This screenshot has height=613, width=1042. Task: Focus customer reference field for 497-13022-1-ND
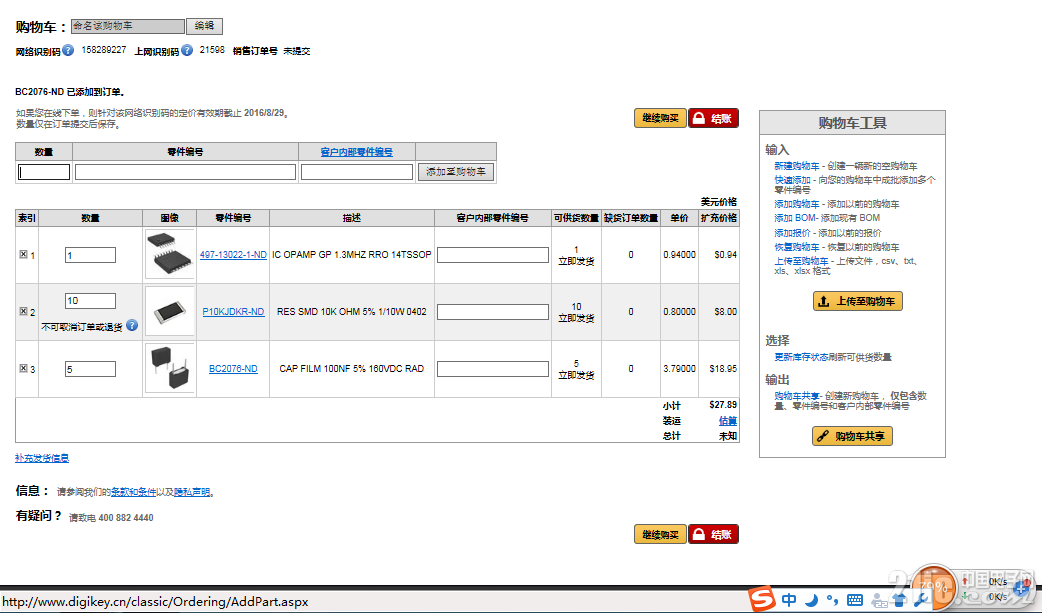493,255
